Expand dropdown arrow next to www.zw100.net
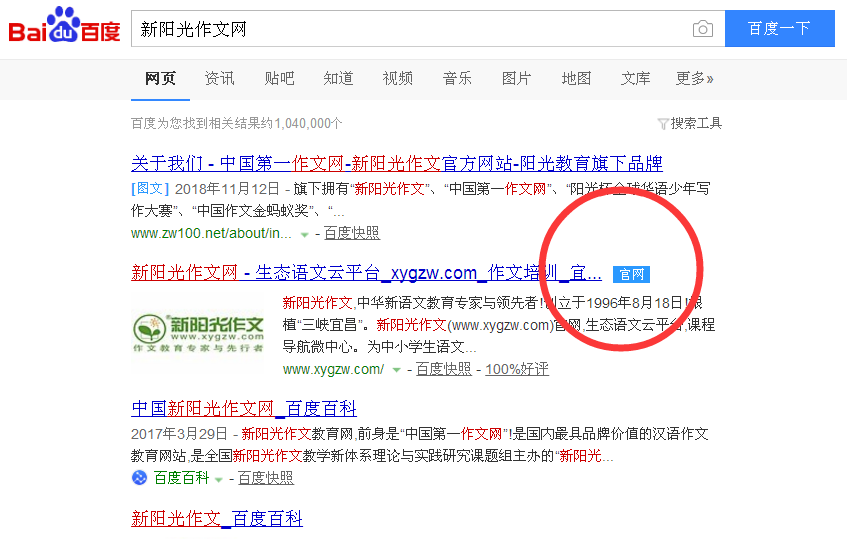 click(x=305, y=234)
